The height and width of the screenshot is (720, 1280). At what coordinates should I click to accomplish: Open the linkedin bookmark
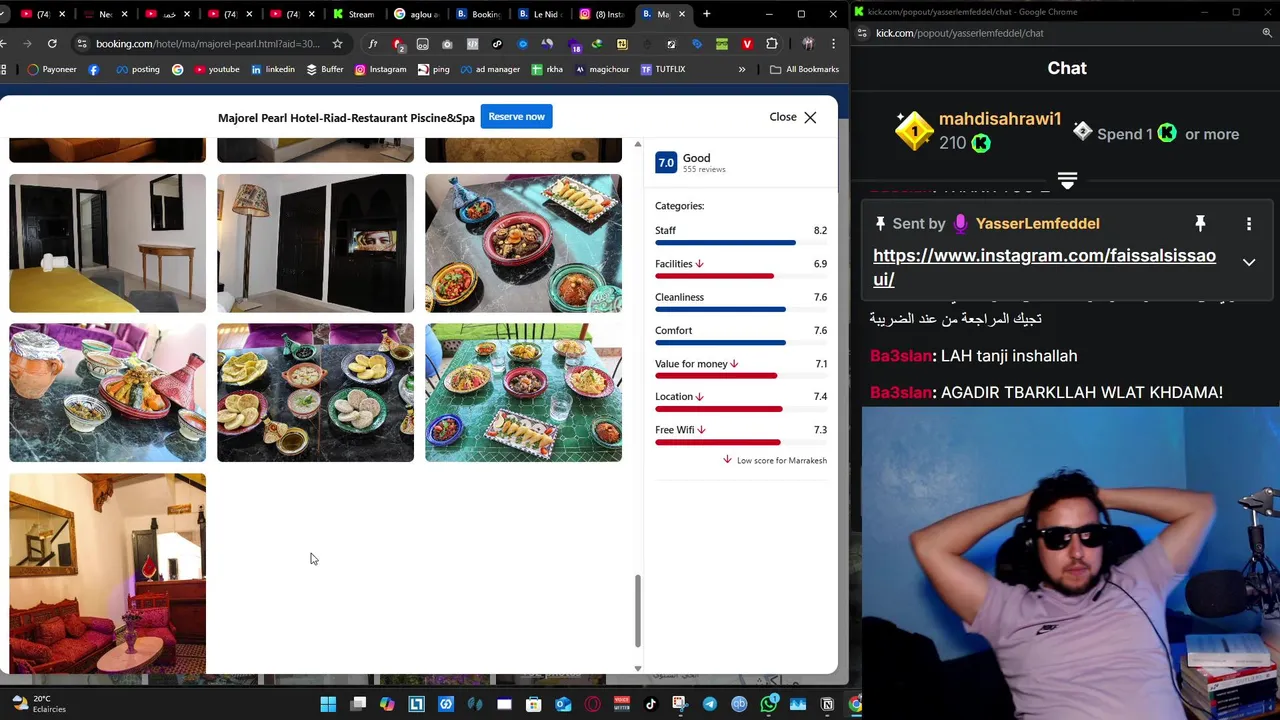coord(273,69)
